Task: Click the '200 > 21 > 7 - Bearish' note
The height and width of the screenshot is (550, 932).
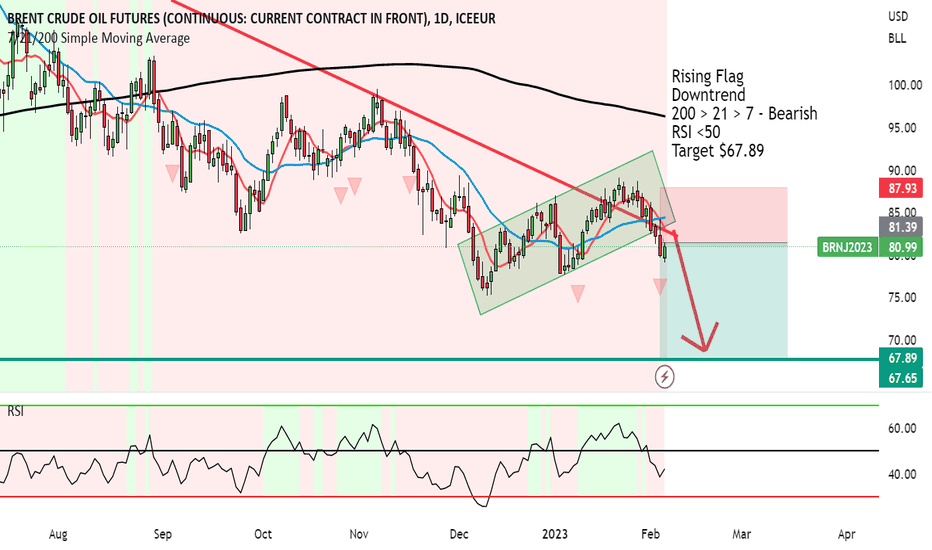Action: 744,114
